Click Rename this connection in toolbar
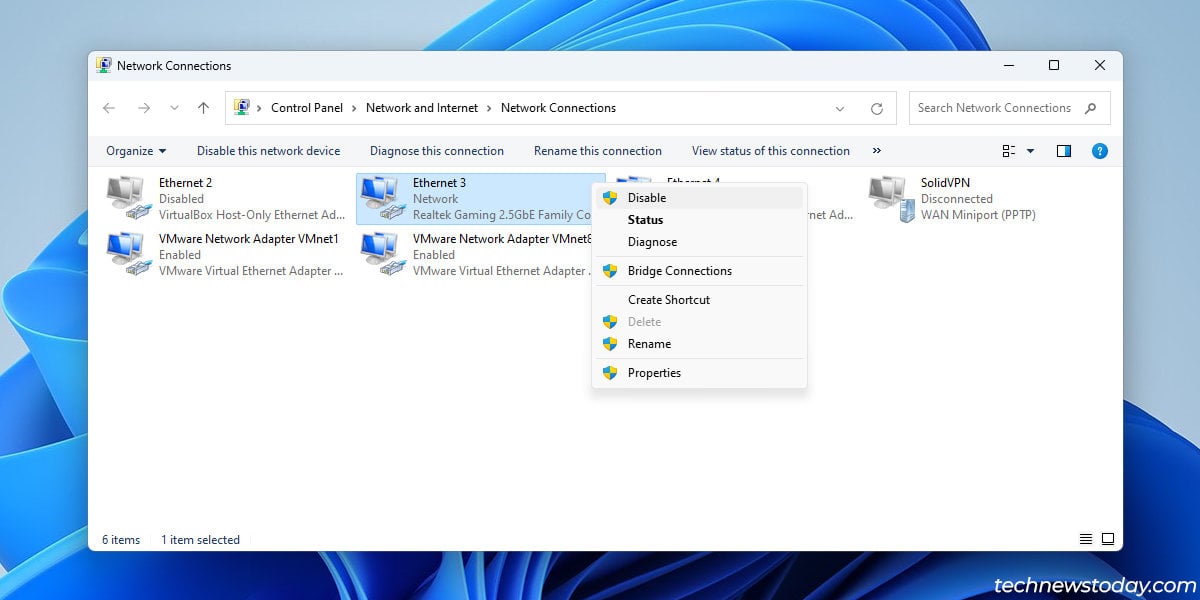 597,151
